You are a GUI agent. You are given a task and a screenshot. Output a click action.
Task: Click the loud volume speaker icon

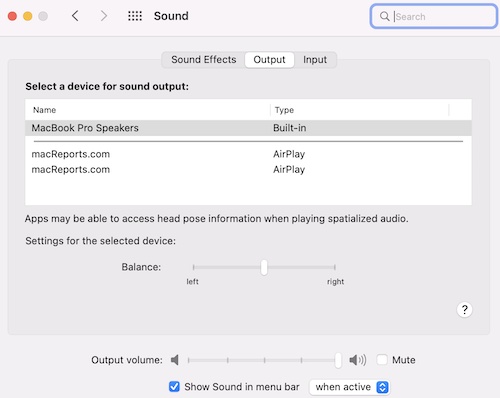coord(357,360)
